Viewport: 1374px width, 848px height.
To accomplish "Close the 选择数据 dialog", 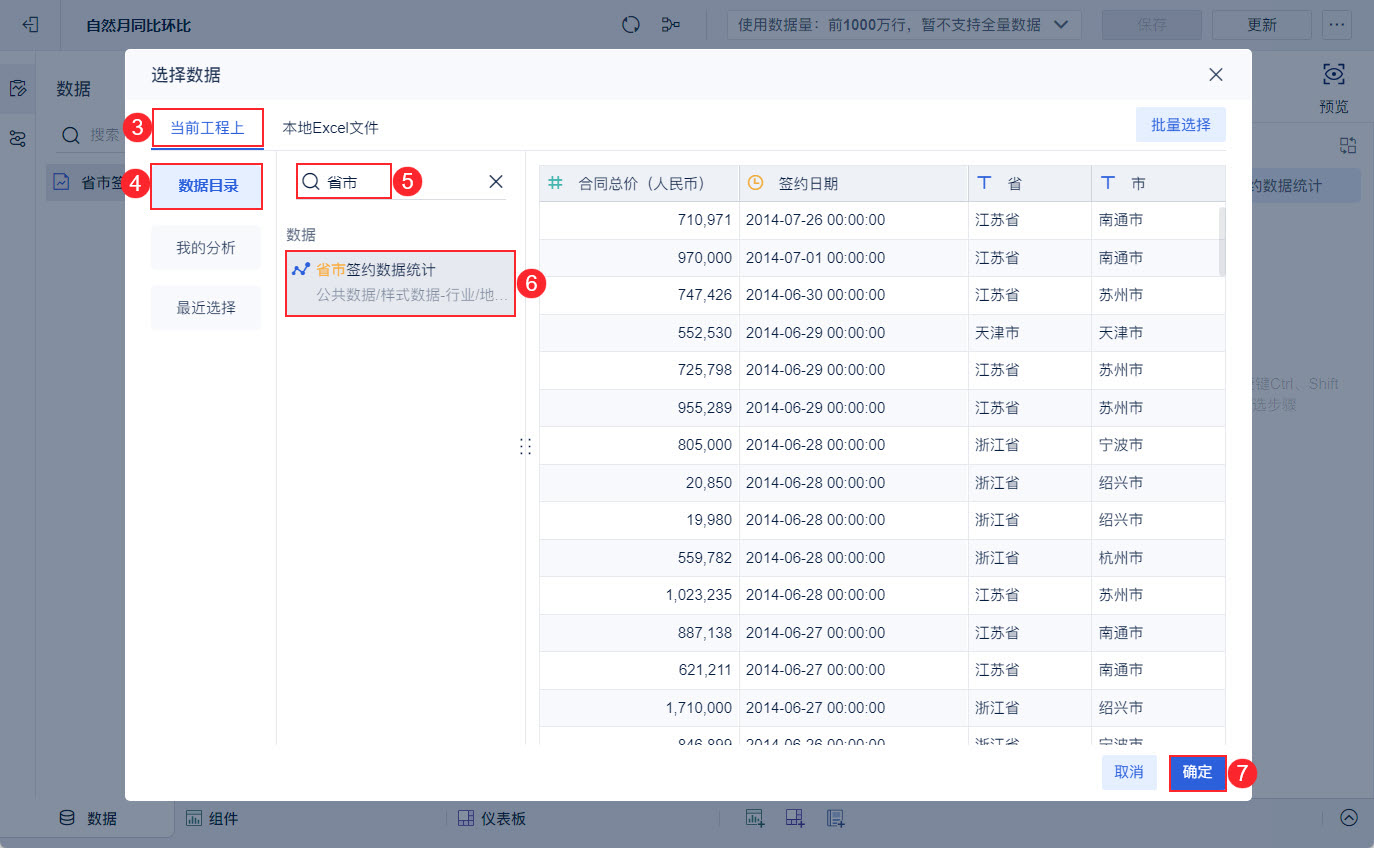I will [1216, 75].
